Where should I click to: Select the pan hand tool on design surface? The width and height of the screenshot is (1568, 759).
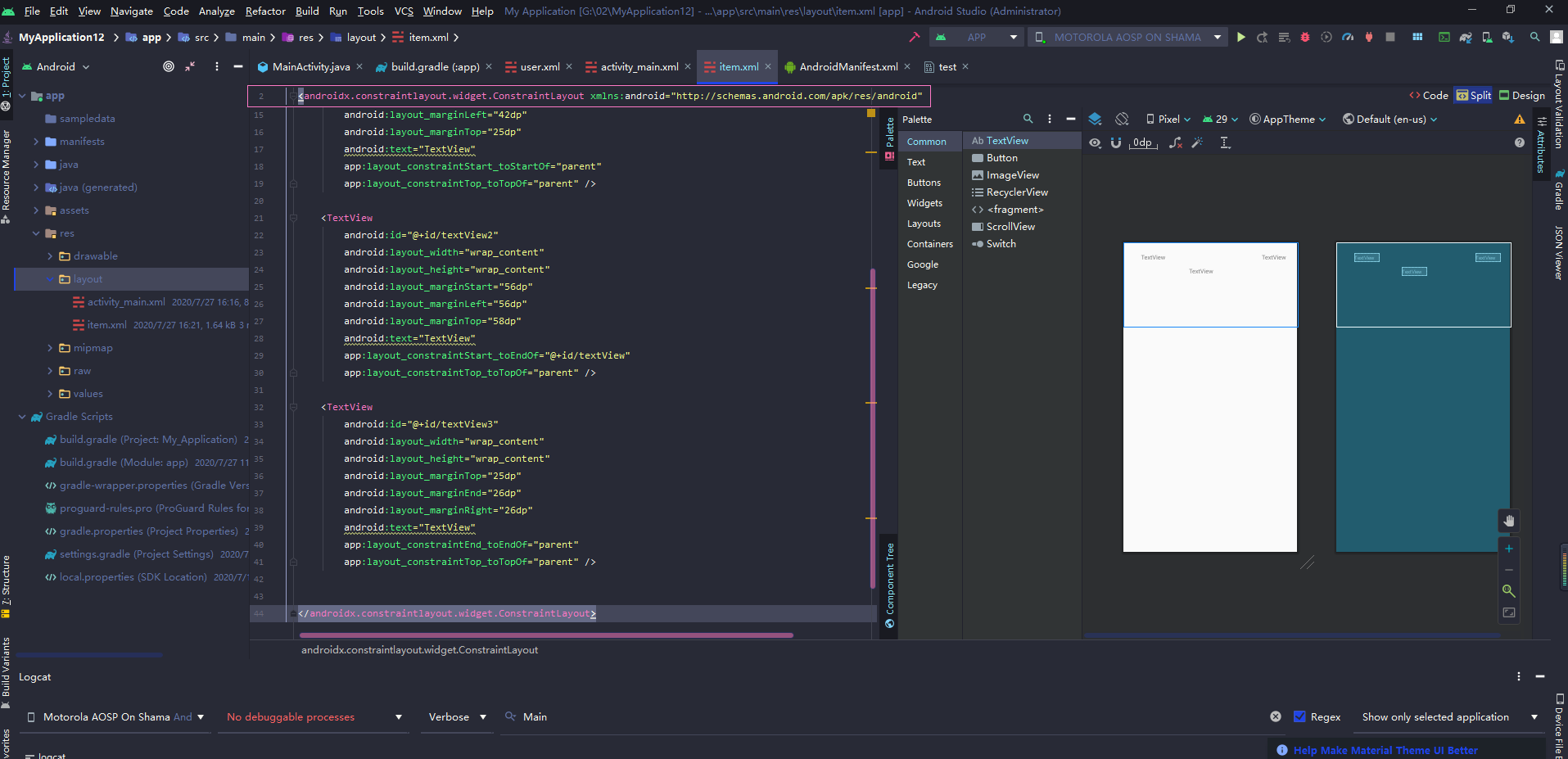(x=1508, y=521)
